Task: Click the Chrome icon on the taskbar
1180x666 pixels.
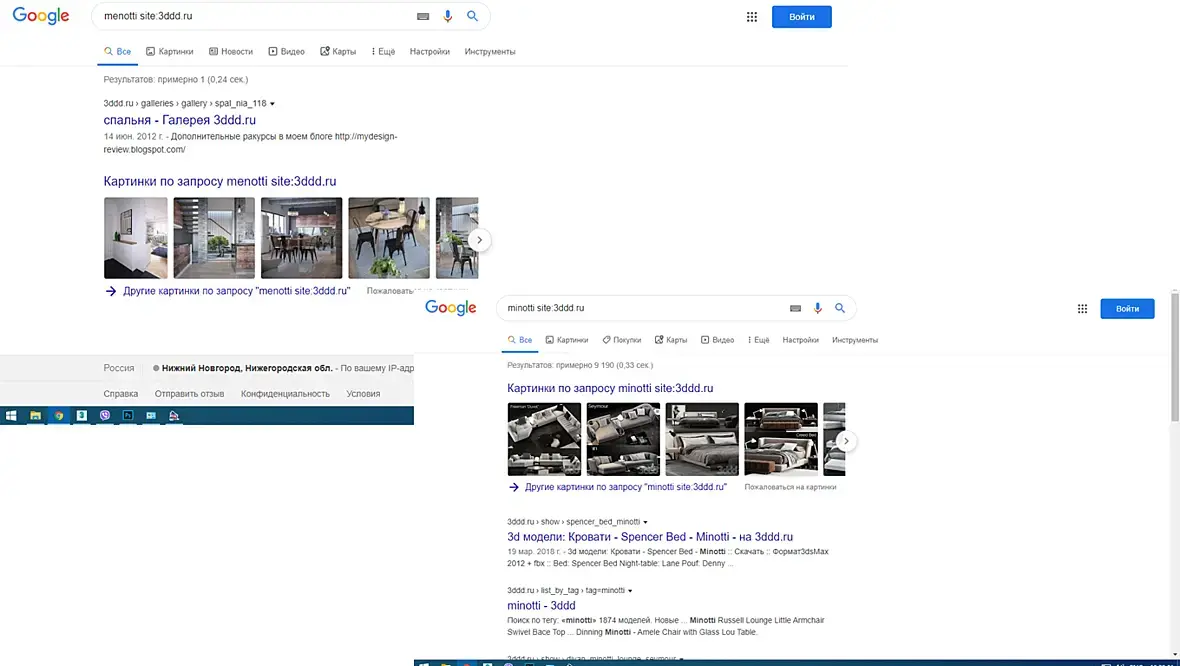Action: [x=59, y=415]
